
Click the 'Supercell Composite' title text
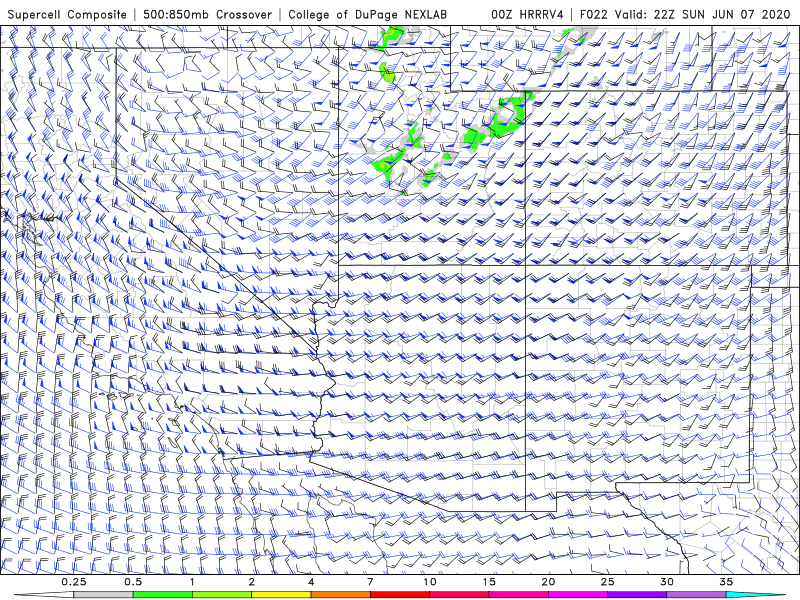[67, 15]
